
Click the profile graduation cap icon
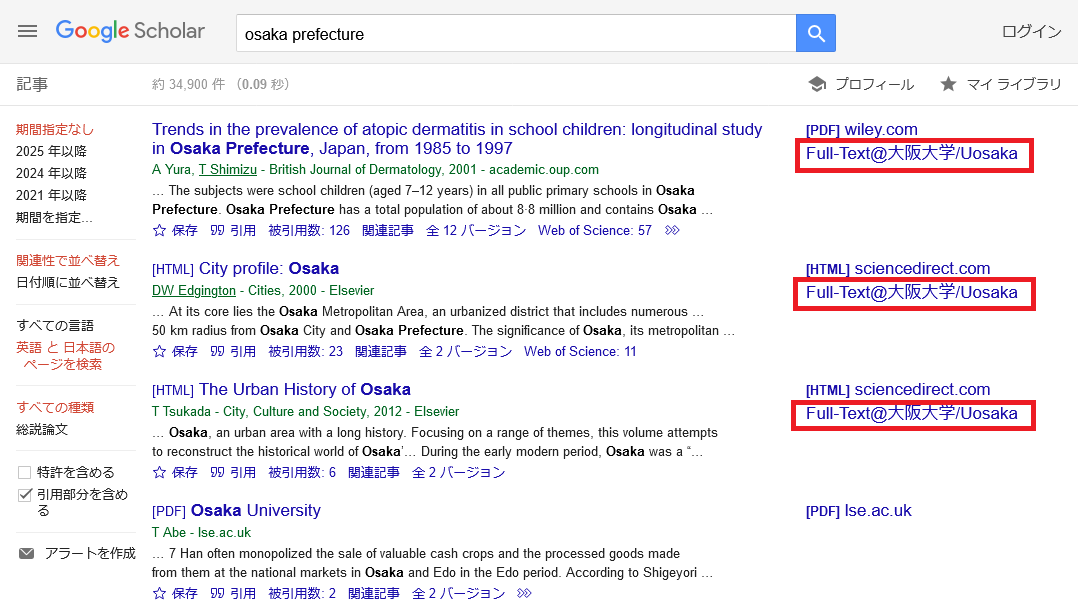tap(817, 85)
